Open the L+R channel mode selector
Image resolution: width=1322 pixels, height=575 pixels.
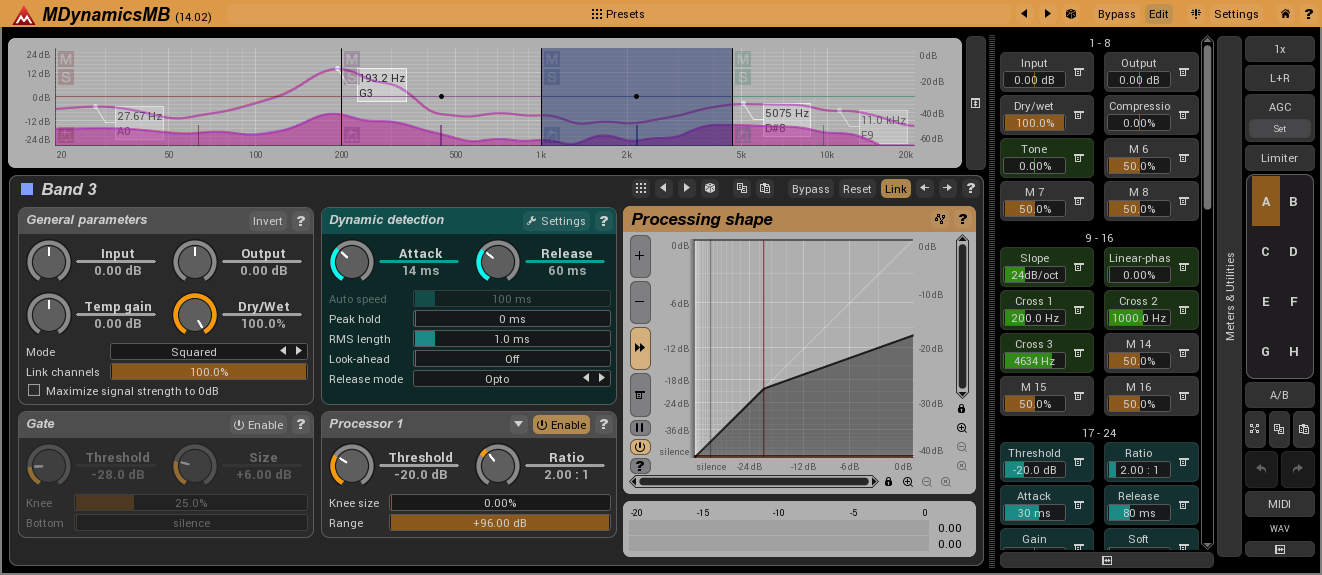(1279, 78)
